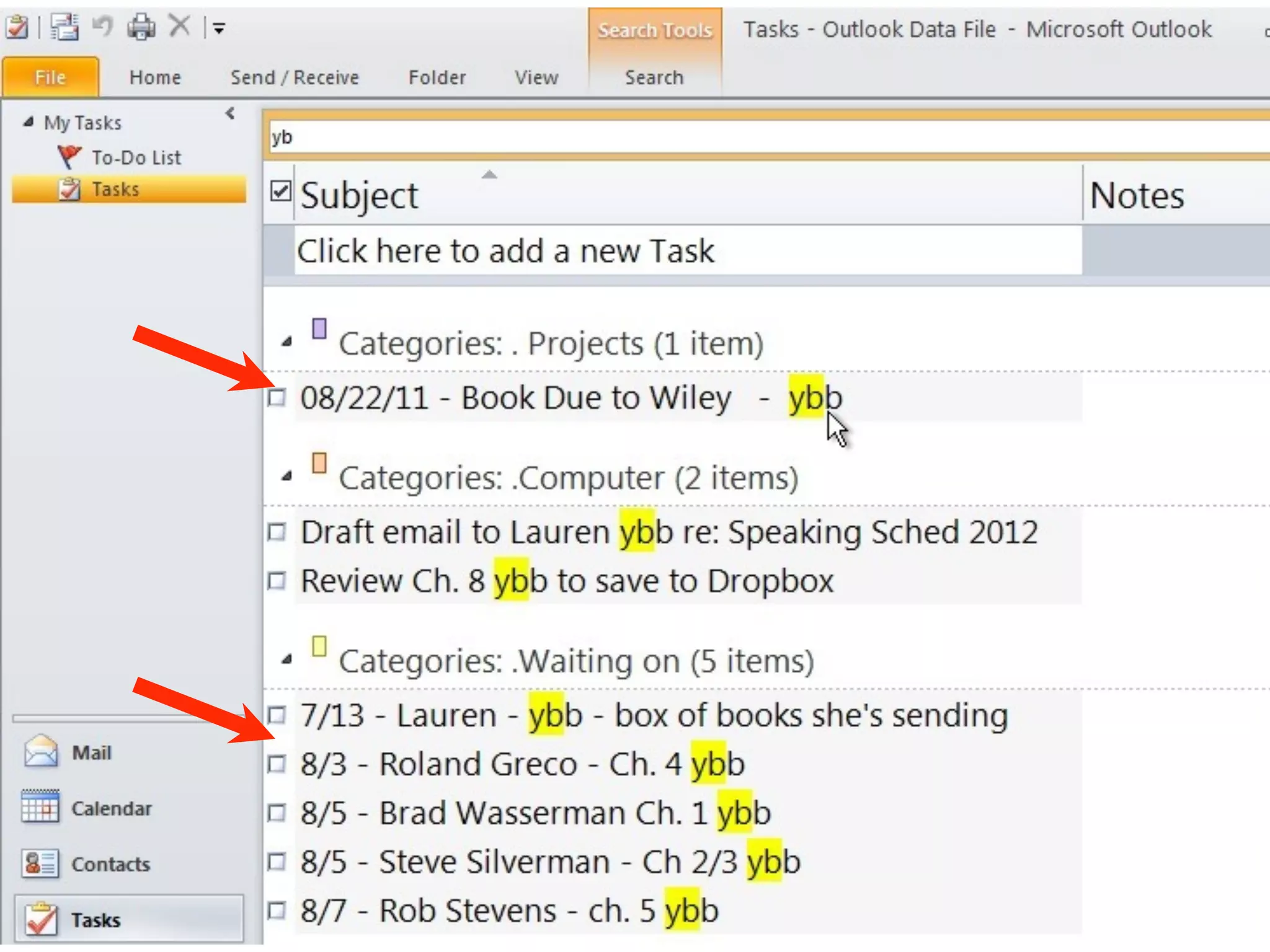Sort by the Subject column header

pos(360,196)
